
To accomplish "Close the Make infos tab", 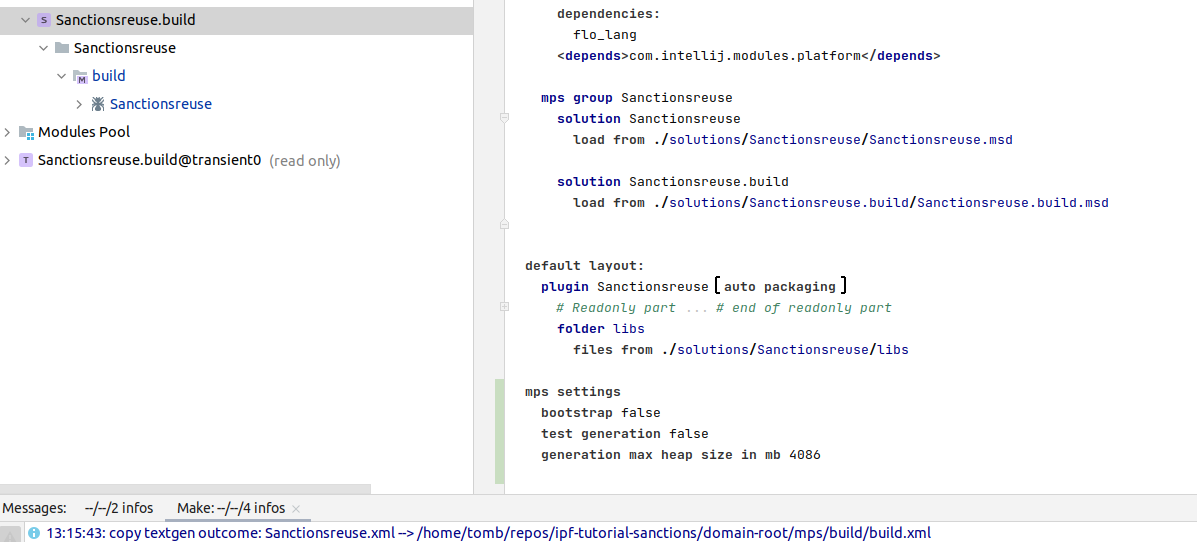I will (296, 509).
